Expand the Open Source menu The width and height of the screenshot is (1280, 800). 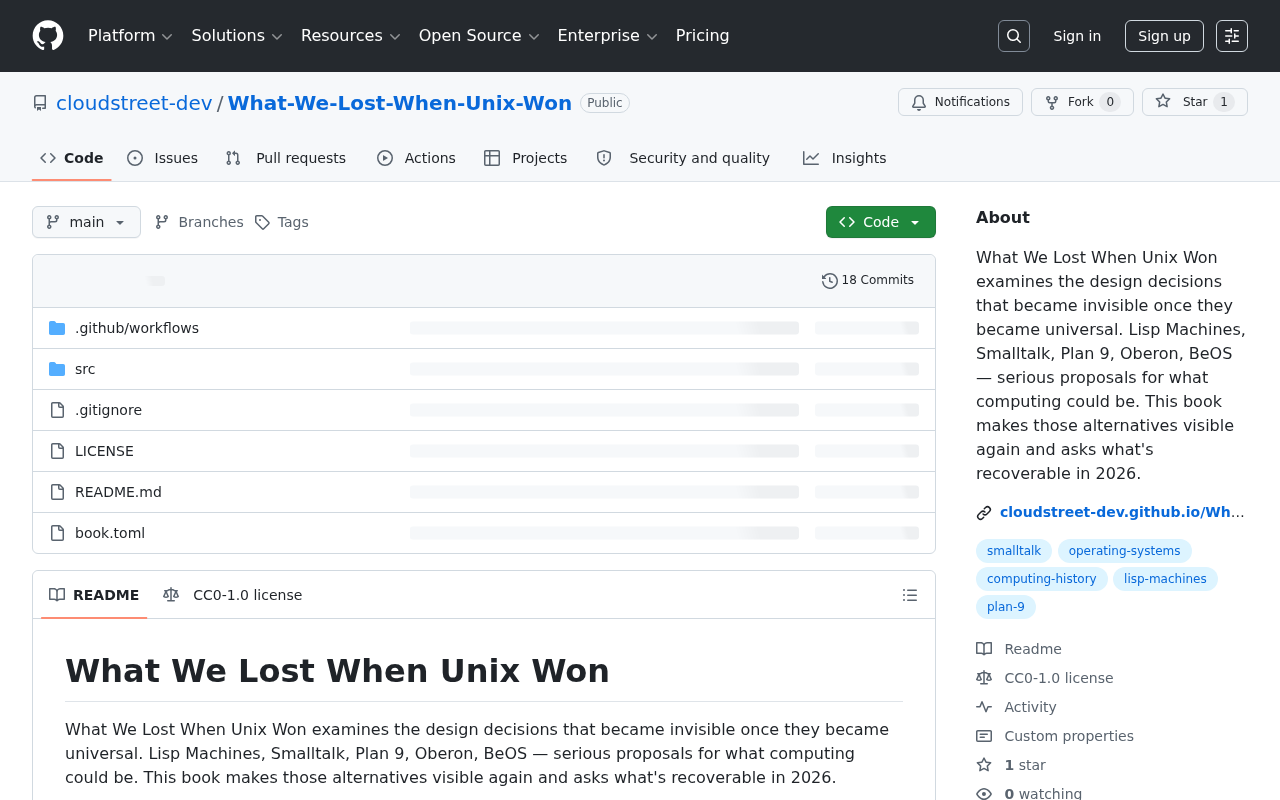[479, 36]
